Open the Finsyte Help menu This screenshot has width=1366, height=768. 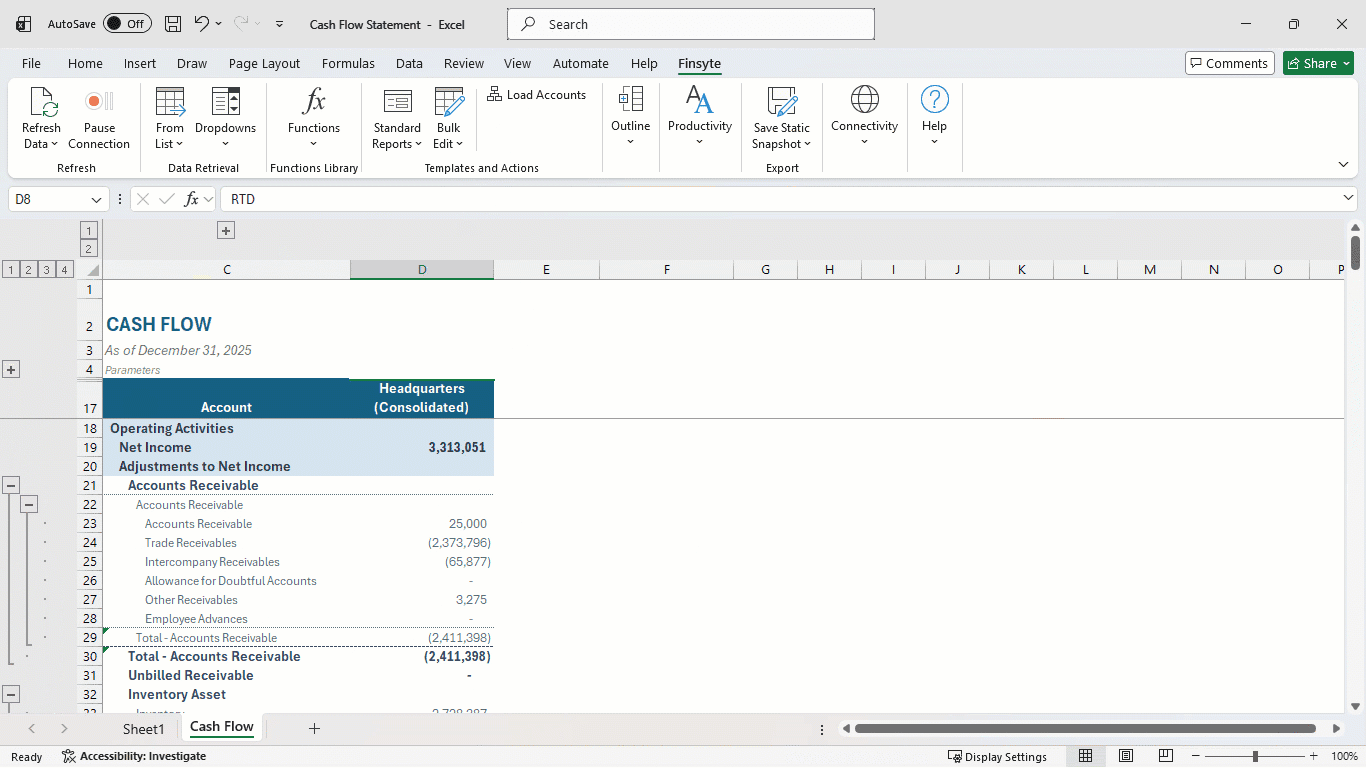click(934, 117)
